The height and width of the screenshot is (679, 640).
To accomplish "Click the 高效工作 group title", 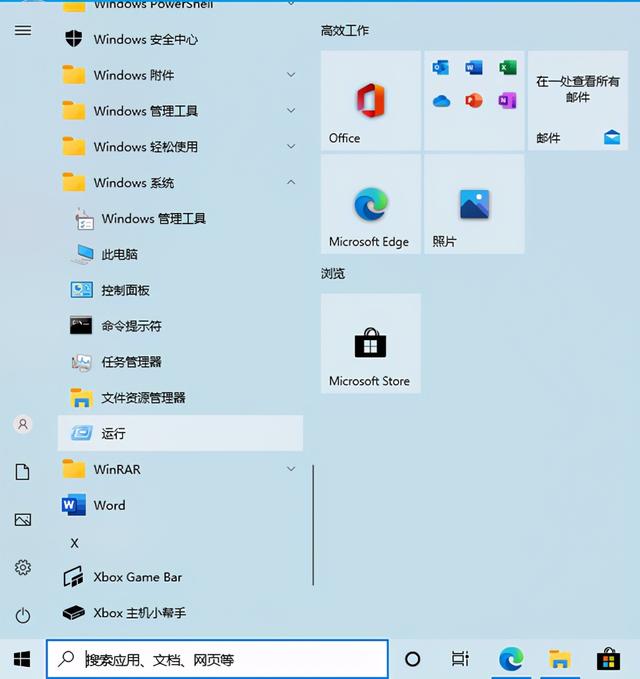I will click(x=345, y=31).
